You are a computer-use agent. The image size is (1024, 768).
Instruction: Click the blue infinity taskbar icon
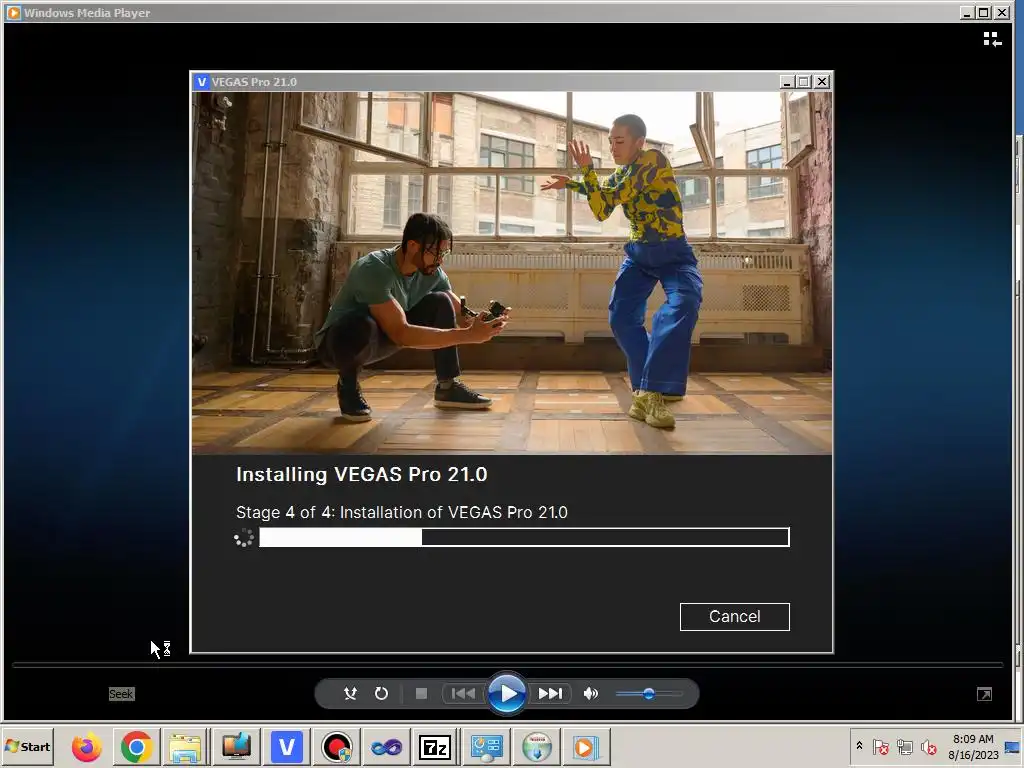(x=387, y=747)
